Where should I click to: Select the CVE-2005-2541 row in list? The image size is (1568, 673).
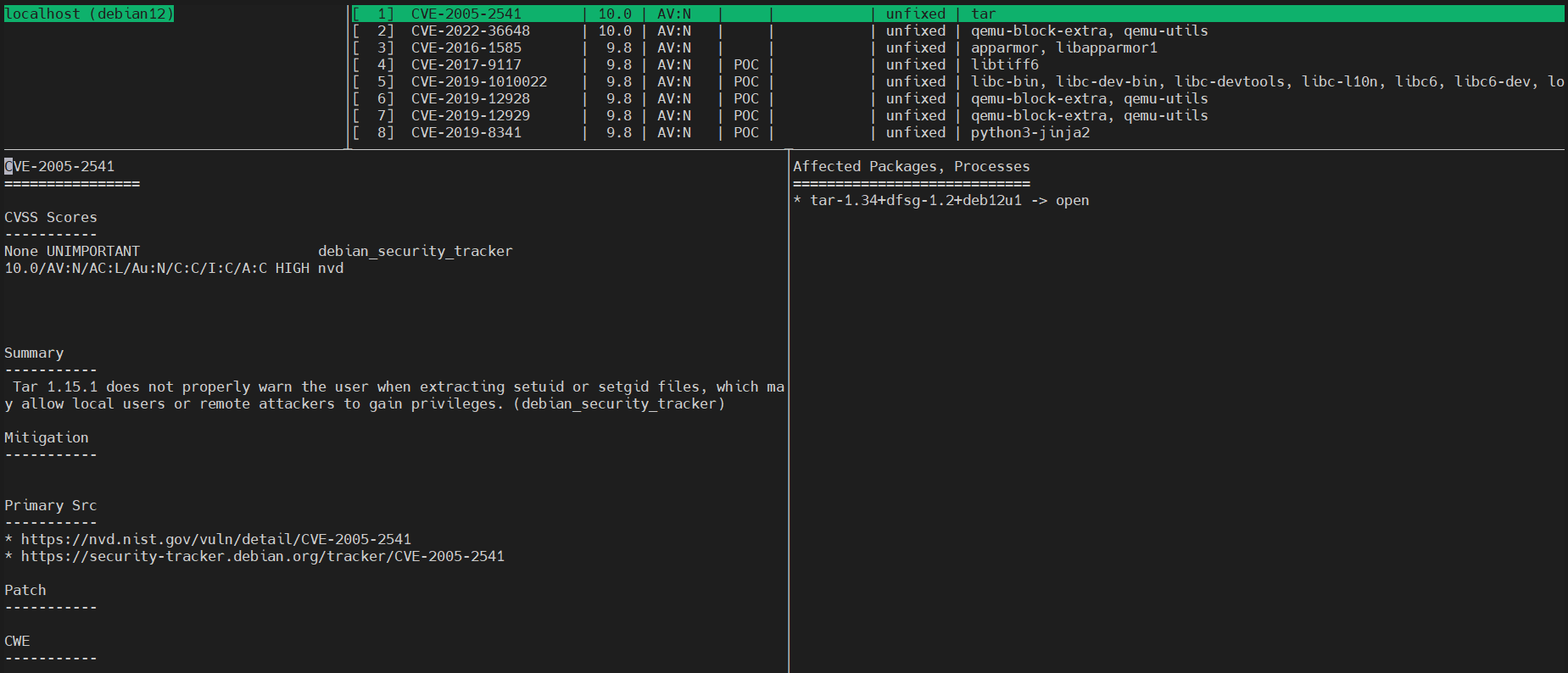pyautogui.click(x=466, y=14)
